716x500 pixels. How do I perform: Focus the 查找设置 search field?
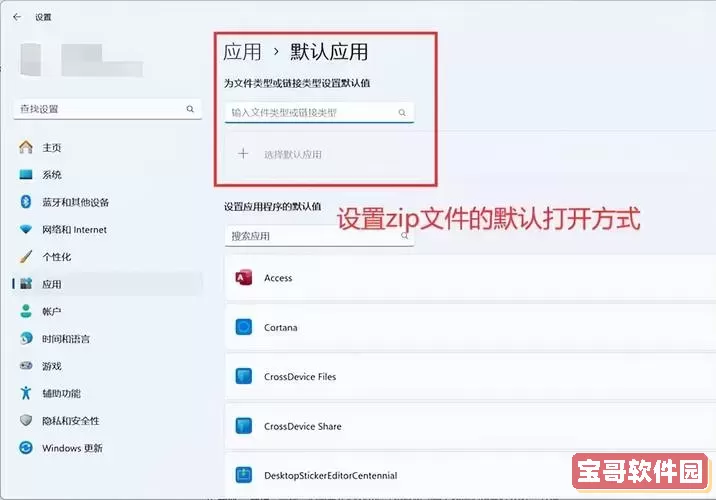pos(107,109)
